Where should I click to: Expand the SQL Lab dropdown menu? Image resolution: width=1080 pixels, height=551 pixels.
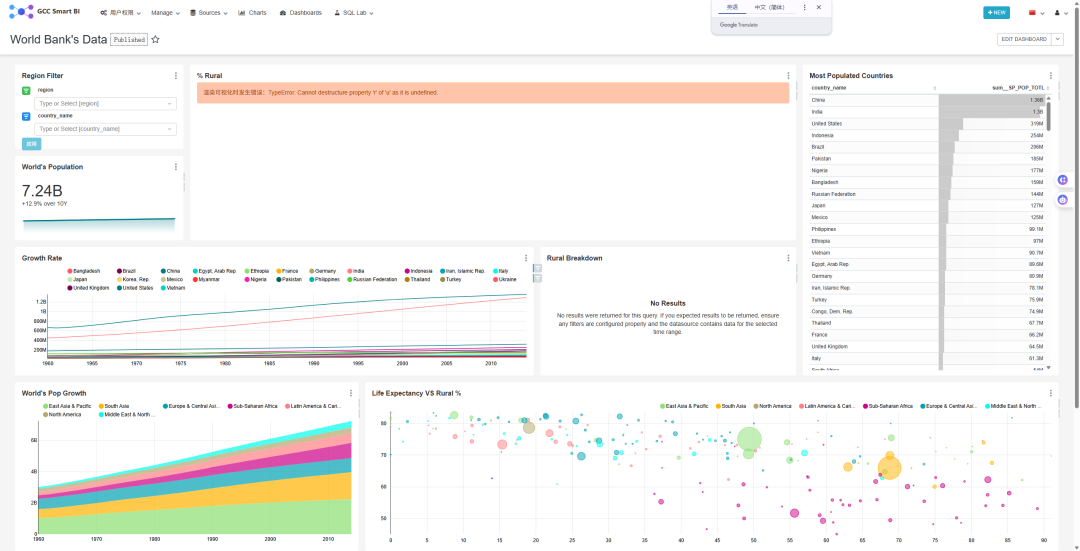point(353,12)
